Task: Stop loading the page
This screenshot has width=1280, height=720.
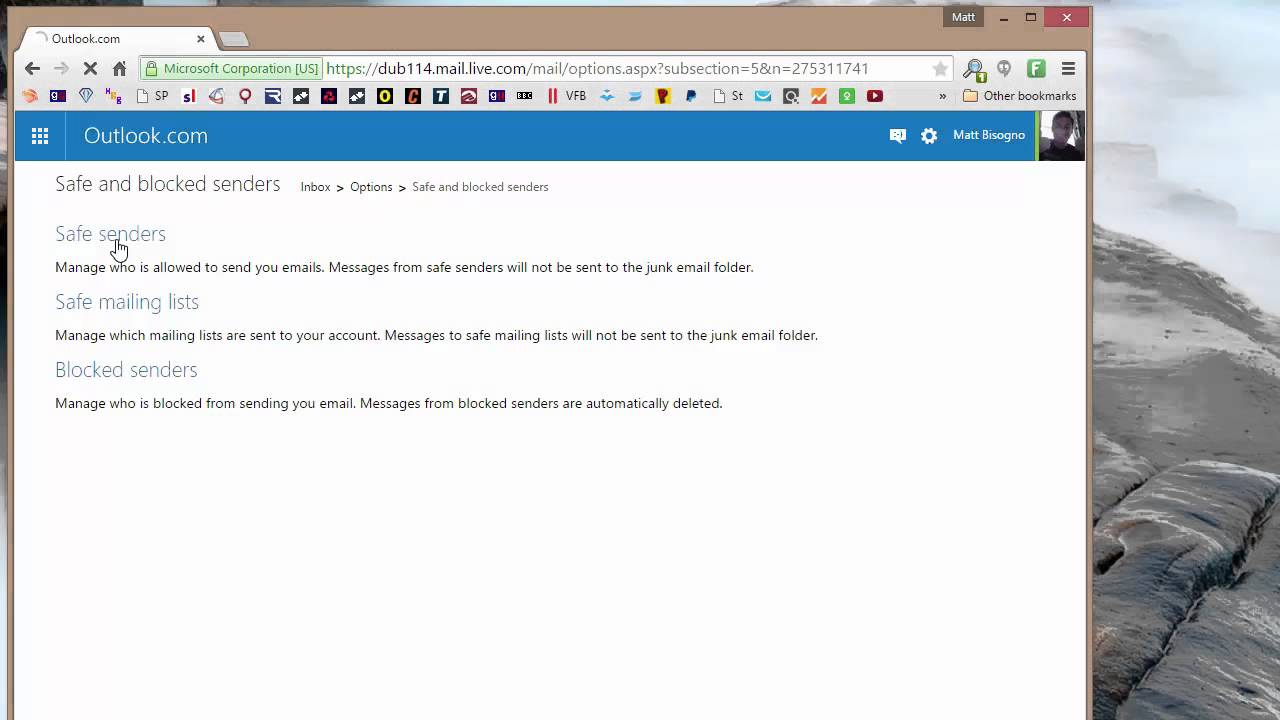Action: [90, 69]
